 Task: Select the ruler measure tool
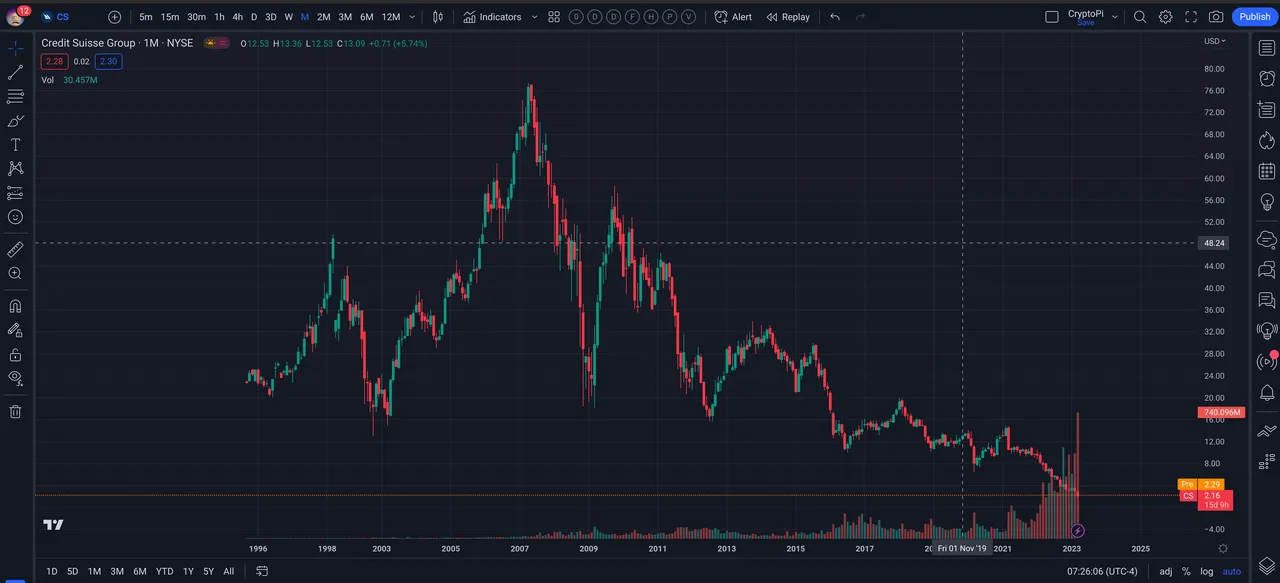click(15, 249)
